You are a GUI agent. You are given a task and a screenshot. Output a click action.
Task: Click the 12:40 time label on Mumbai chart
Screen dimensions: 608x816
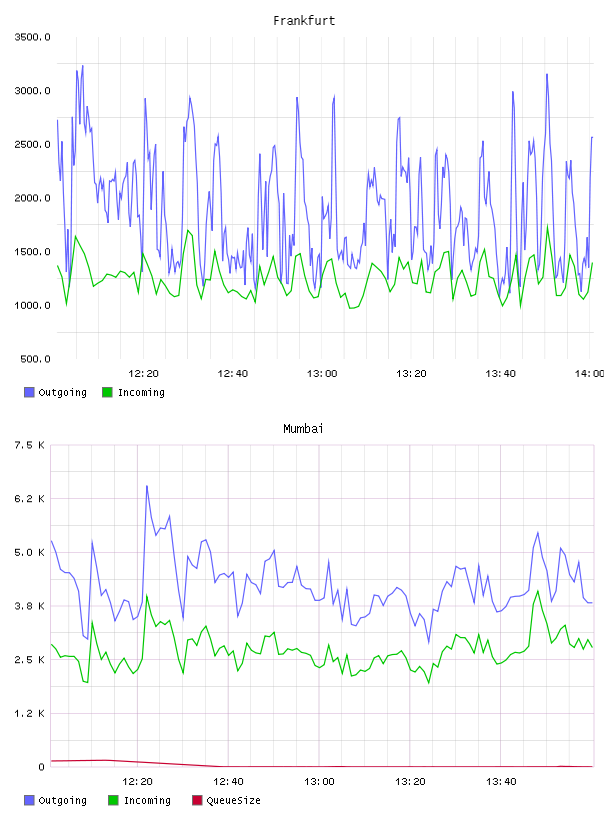pyautogui.click(x=228, y=781)
